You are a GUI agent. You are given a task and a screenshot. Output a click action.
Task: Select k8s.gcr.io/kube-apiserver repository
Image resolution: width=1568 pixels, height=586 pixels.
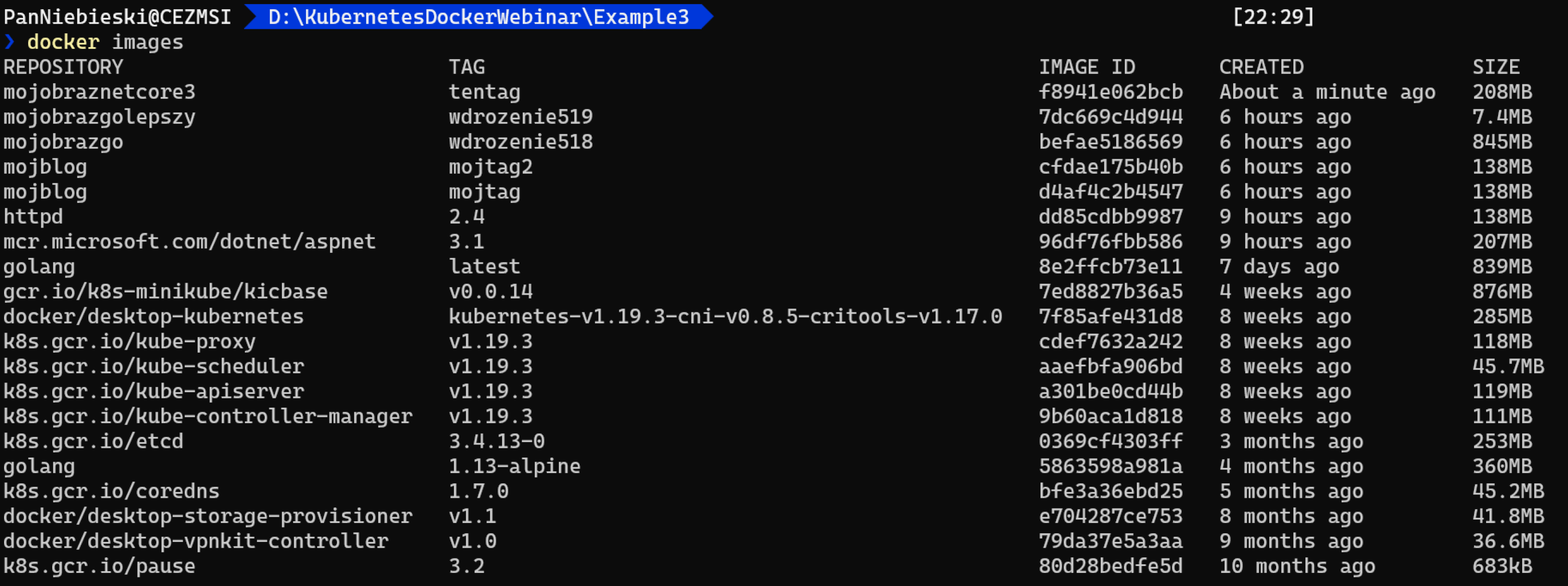154,390
